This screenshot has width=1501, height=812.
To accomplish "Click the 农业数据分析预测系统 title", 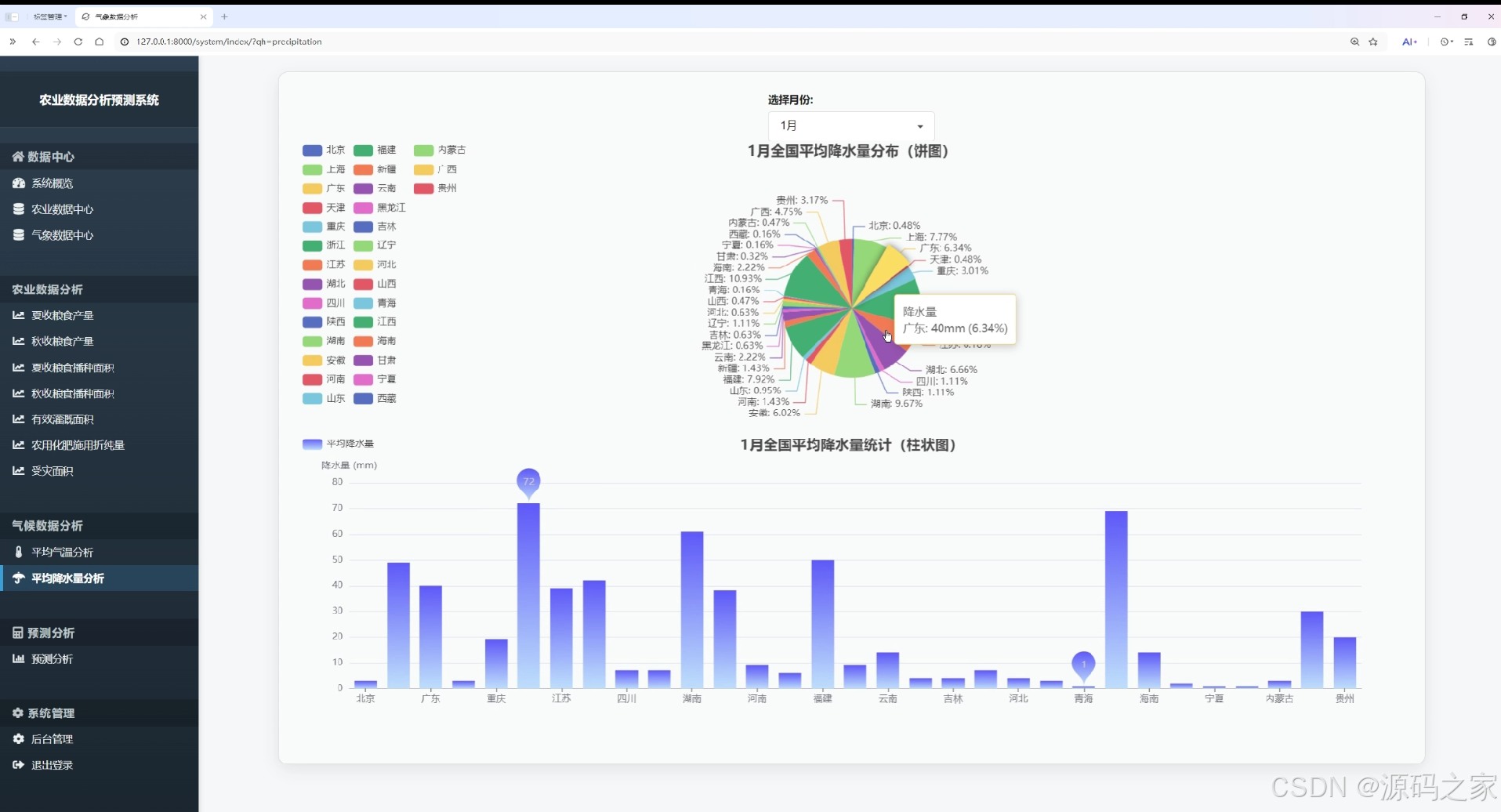I will [99, 100].
